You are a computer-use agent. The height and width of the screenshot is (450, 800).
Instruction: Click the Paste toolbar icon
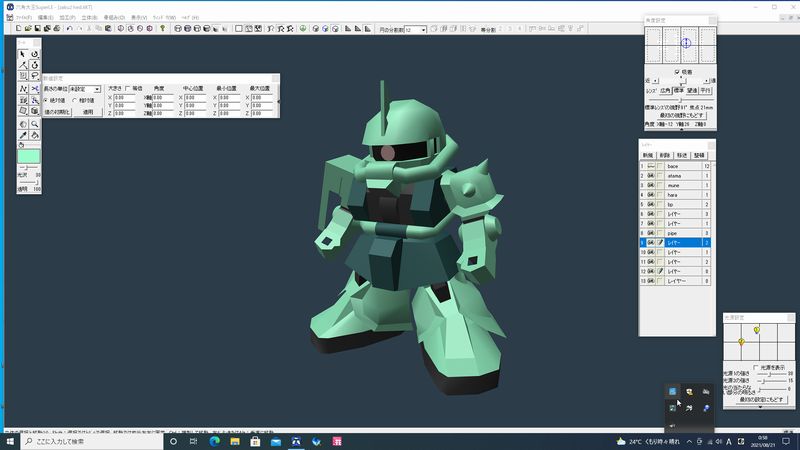coord(108,29)
